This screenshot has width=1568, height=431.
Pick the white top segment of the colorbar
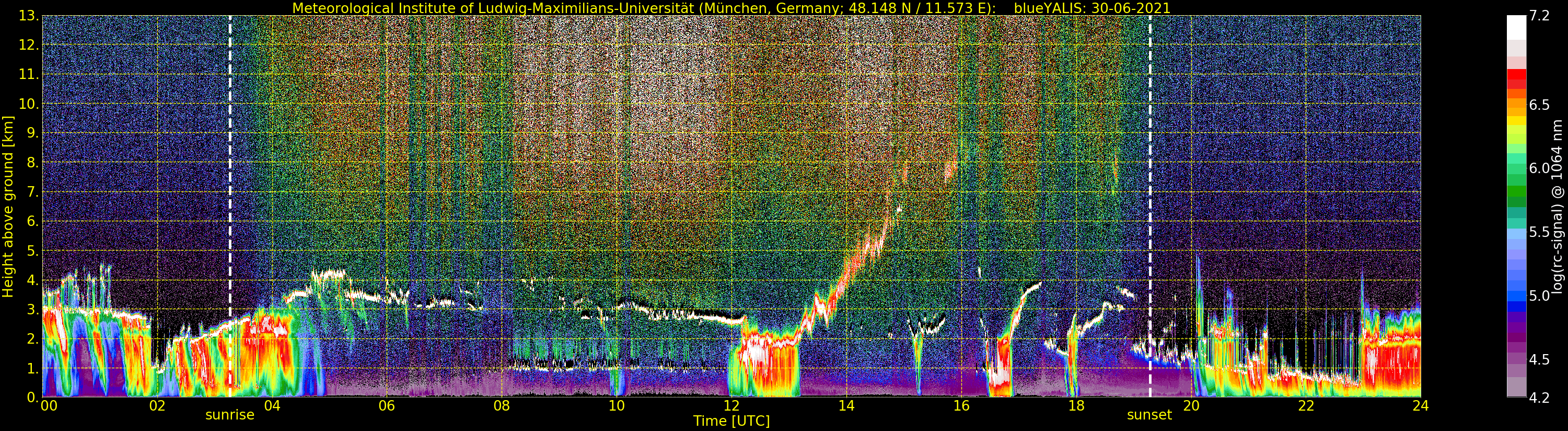pyautogui.click(x=1516, y=27)
